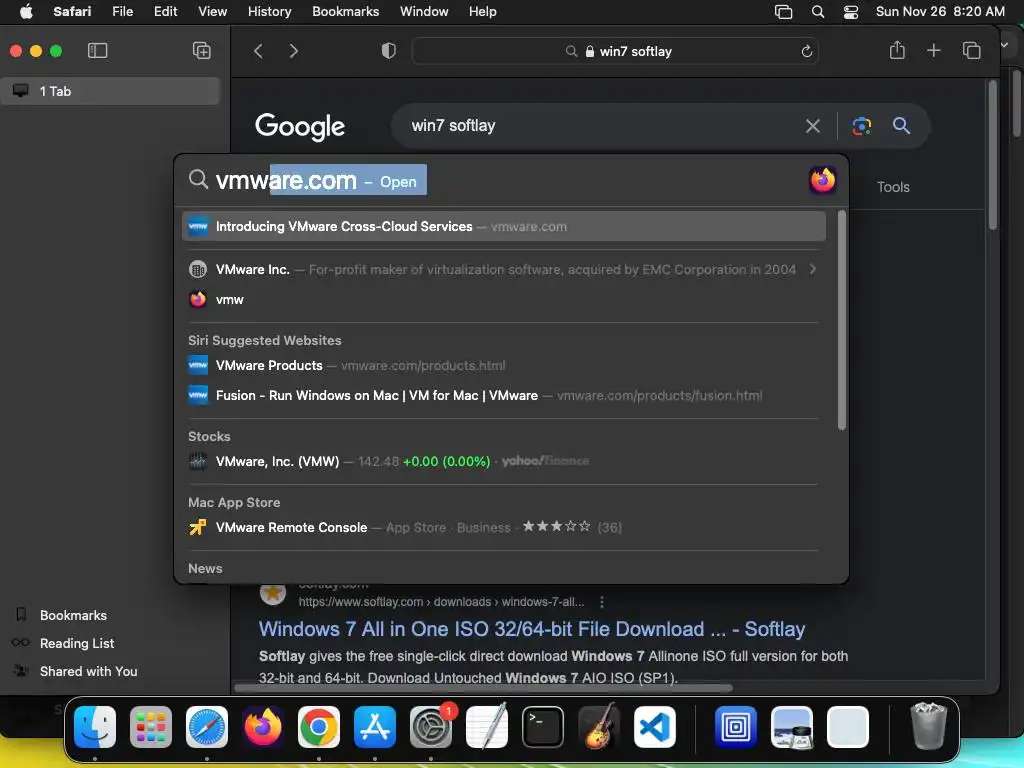Go back with the left arrow

[x=259, y=51]
